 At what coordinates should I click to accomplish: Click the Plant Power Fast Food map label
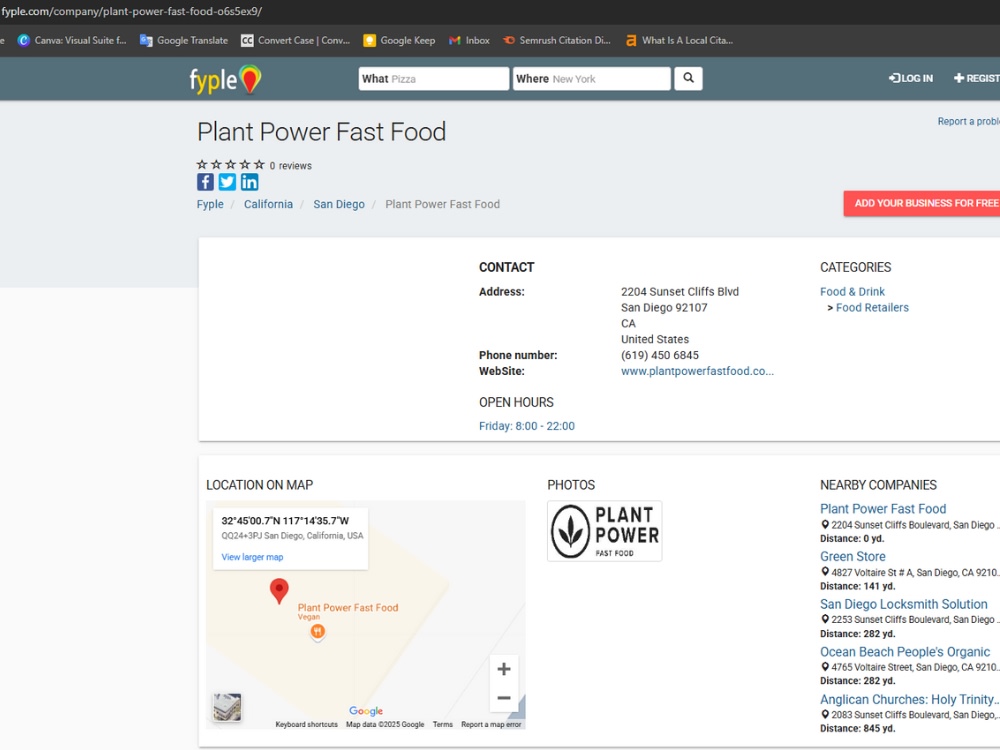[x=348, y=608]
